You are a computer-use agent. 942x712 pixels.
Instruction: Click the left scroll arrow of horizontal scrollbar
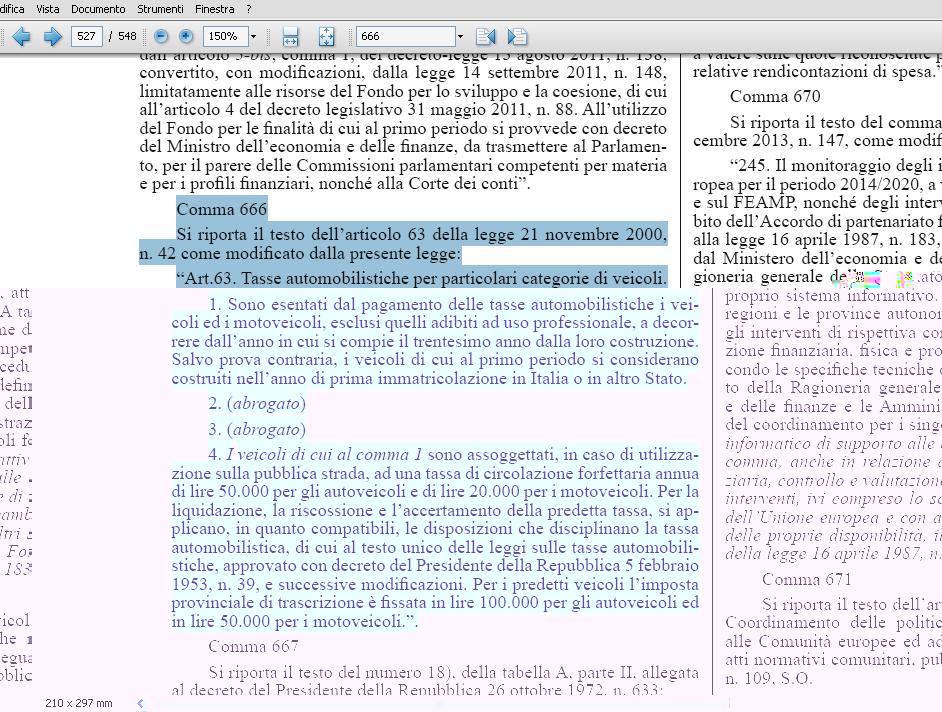coord(140,703)
